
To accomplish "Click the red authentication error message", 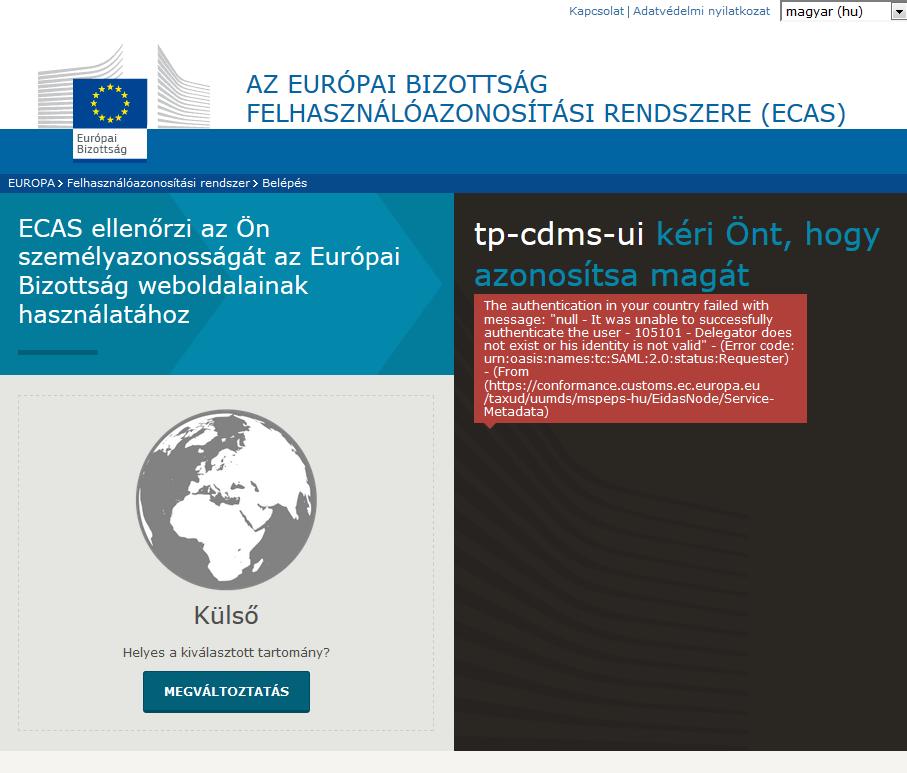I will [x=640, y=358].
